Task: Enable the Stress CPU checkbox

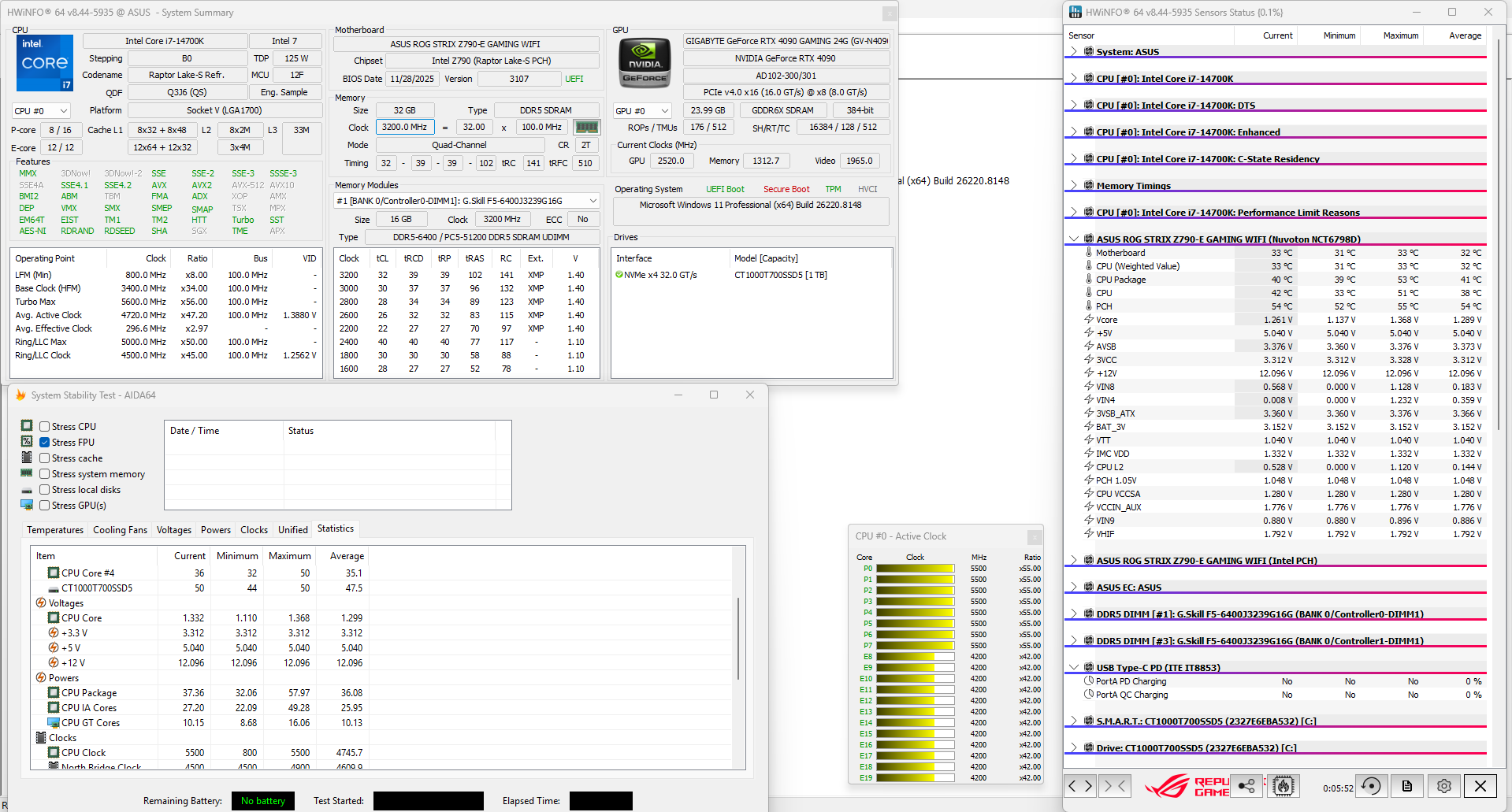Action: point(45,427)
